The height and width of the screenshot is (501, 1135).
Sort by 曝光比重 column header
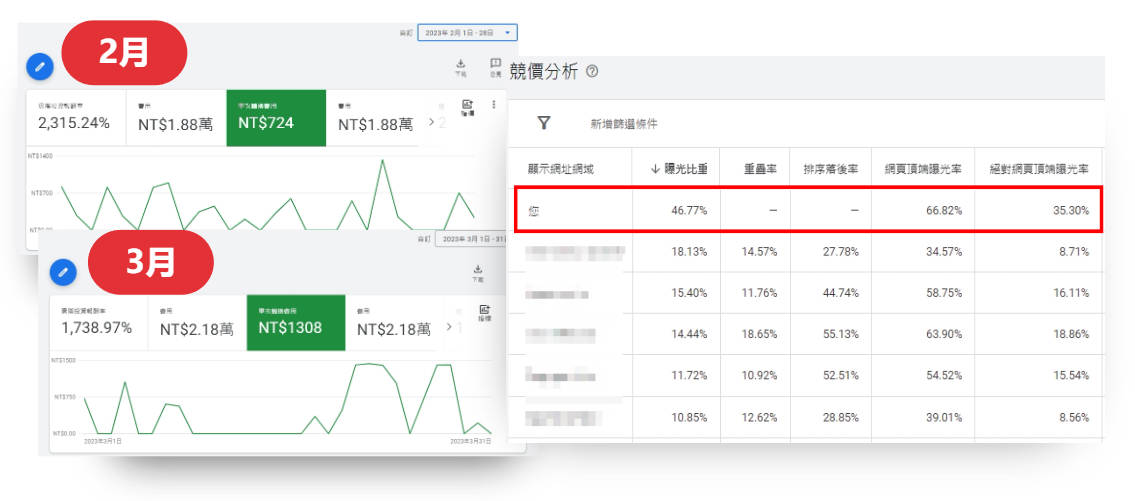(x=679, y=169)
